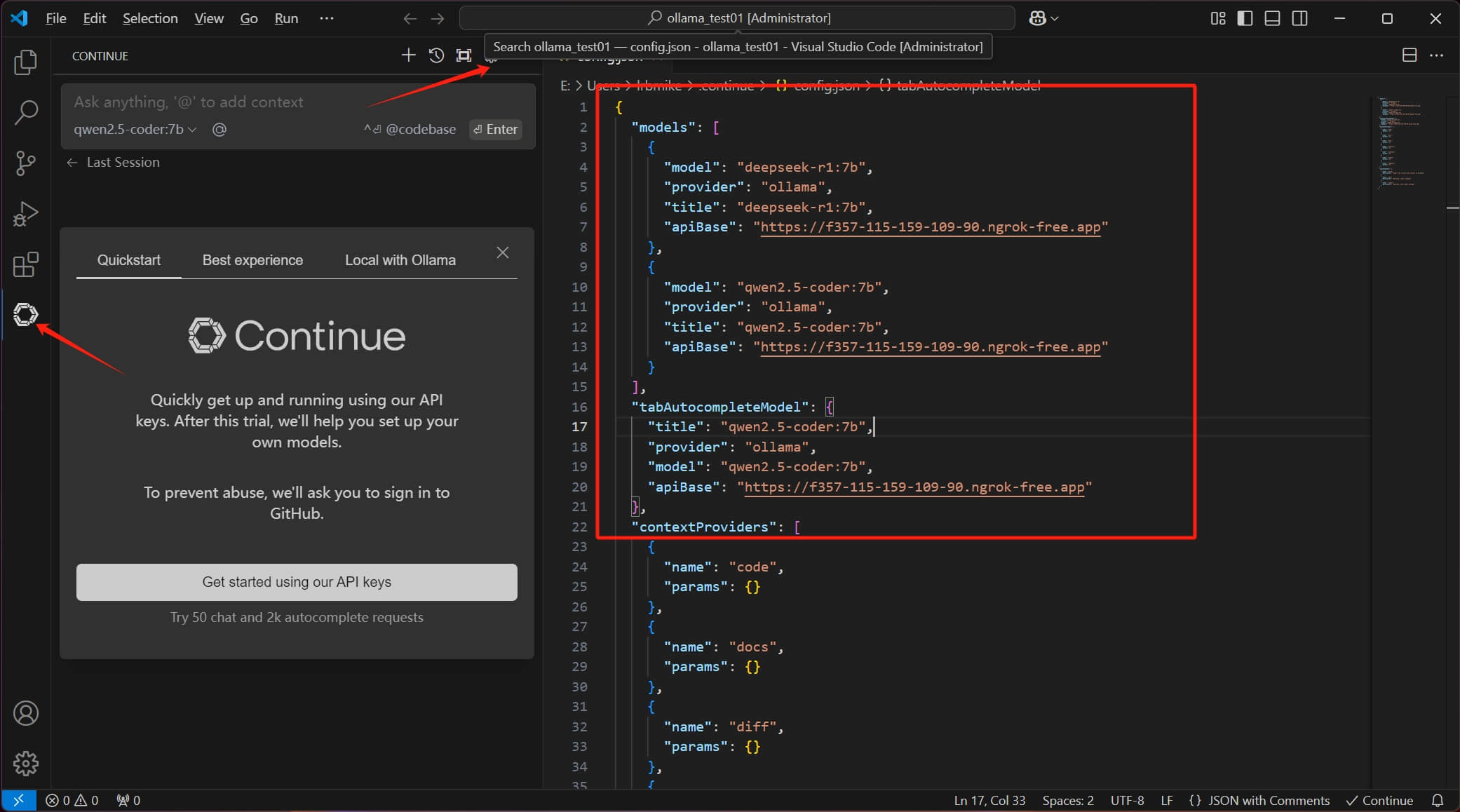Open the Copilot dropdown next to search bar

click(x=1043, y=18)
